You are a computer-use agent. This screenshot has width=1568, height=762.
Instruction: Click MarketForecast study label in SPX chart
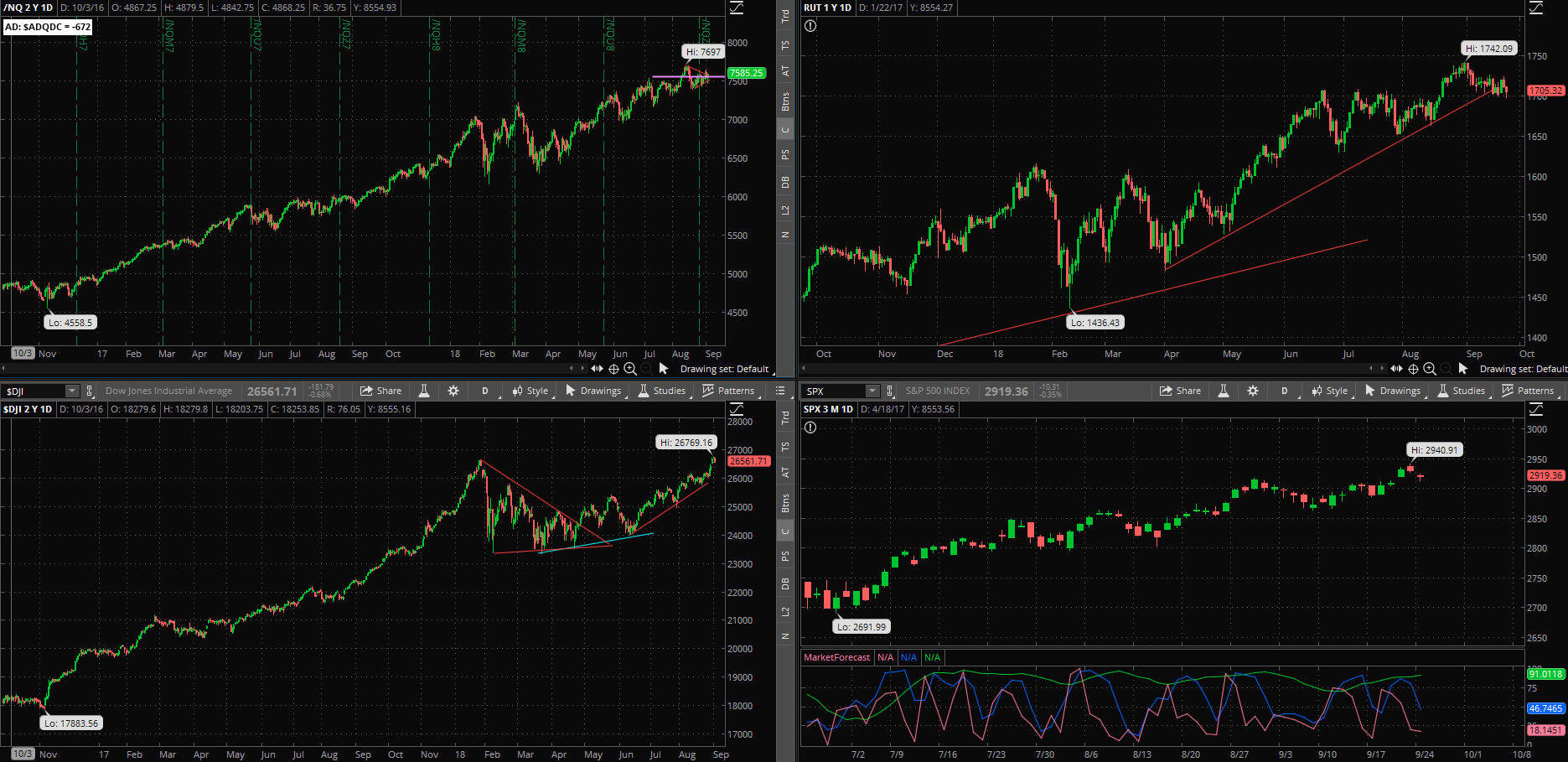point(836,657)
